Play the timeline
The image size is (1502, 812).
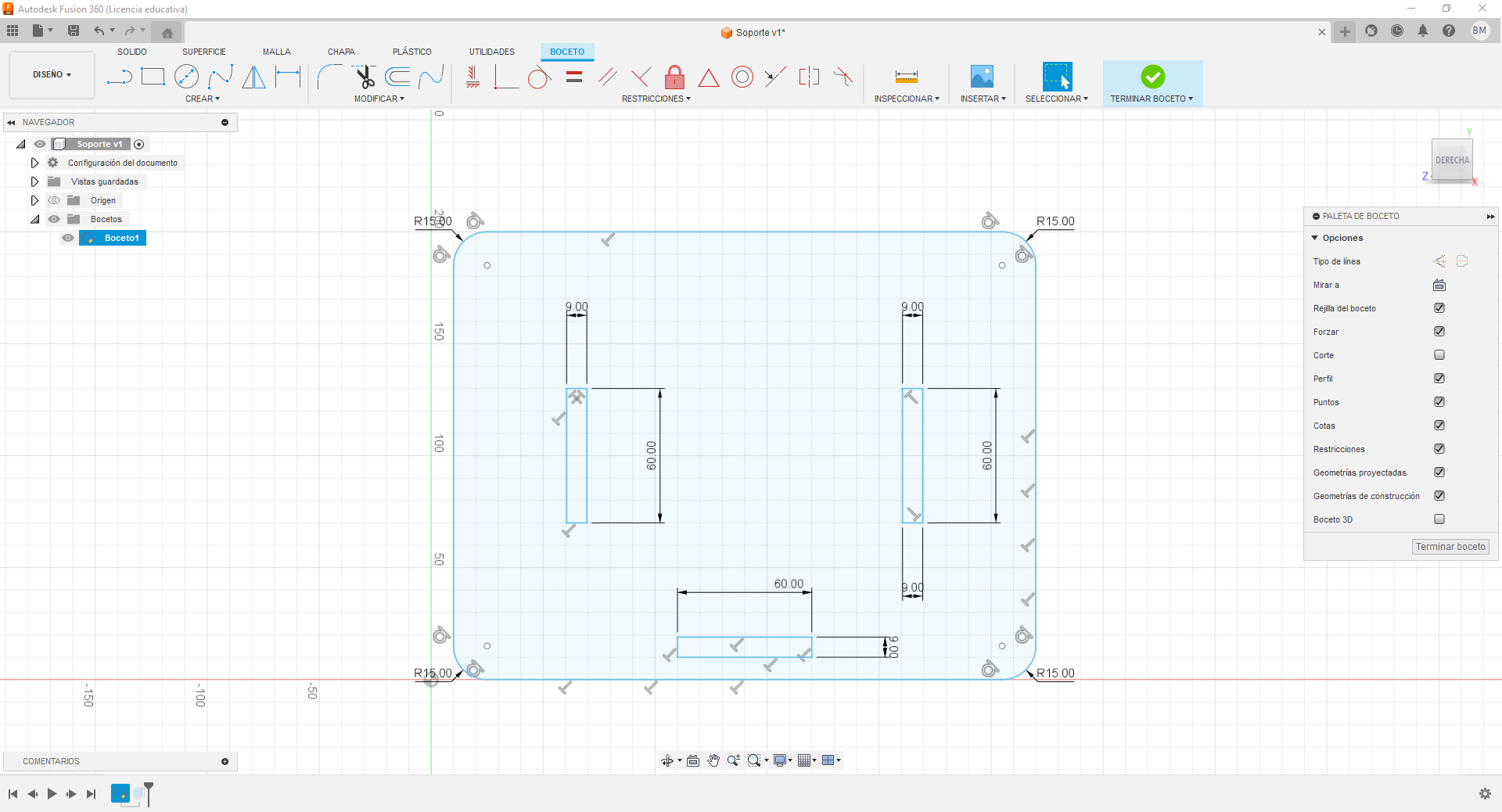52,794
